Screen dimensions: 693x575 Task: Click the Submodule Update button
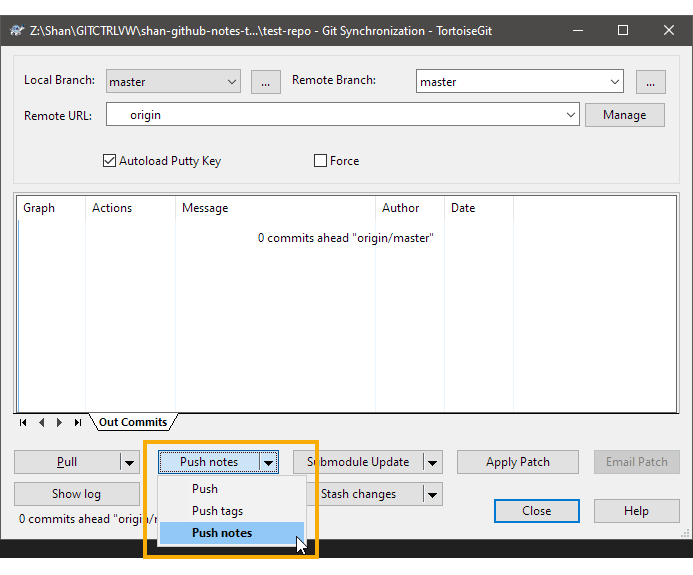(358, 462)
